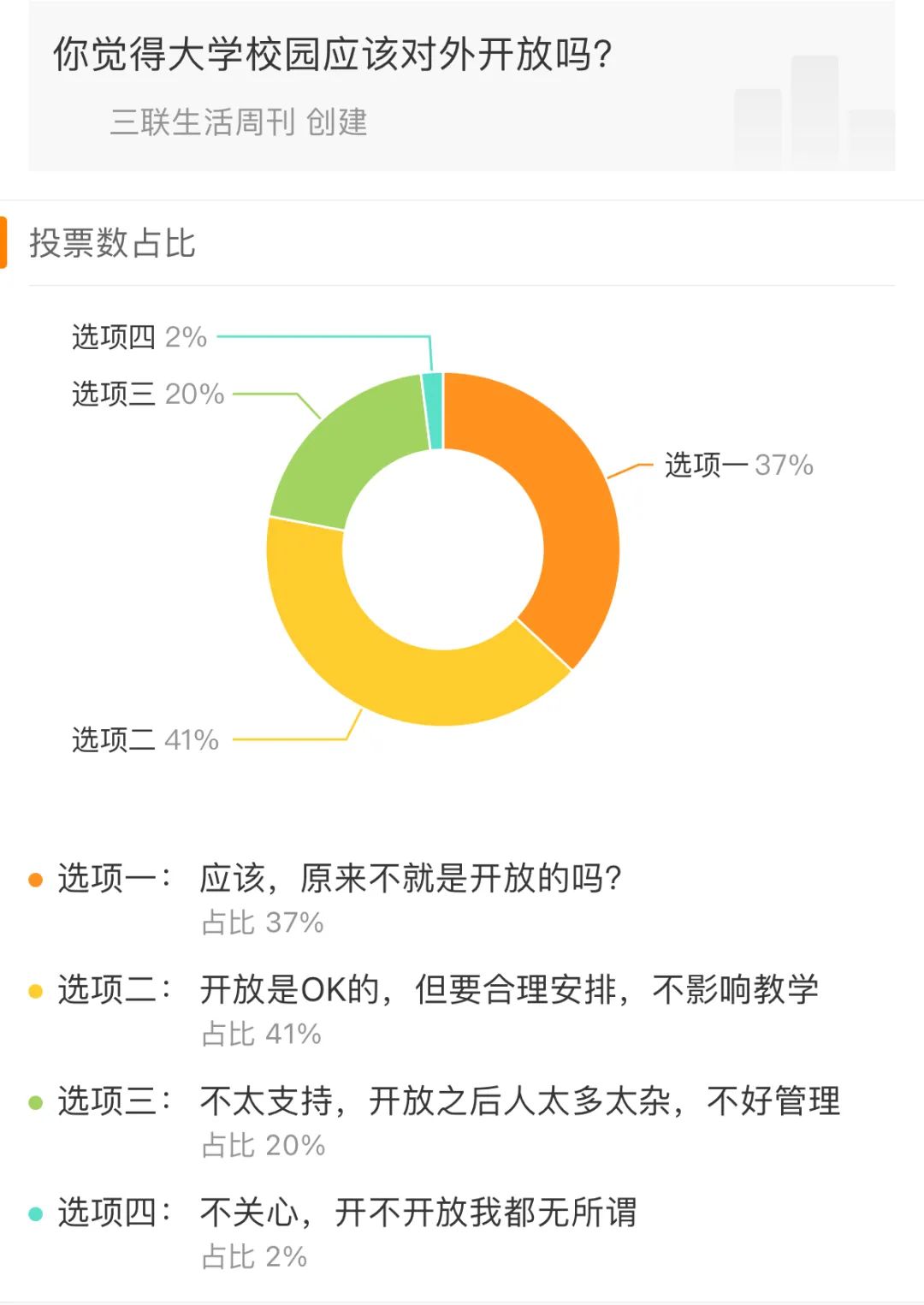This screenshot has width=924, height=1305.
Task: Click the 选项一 37% chart label
Action: pos(739,465)
